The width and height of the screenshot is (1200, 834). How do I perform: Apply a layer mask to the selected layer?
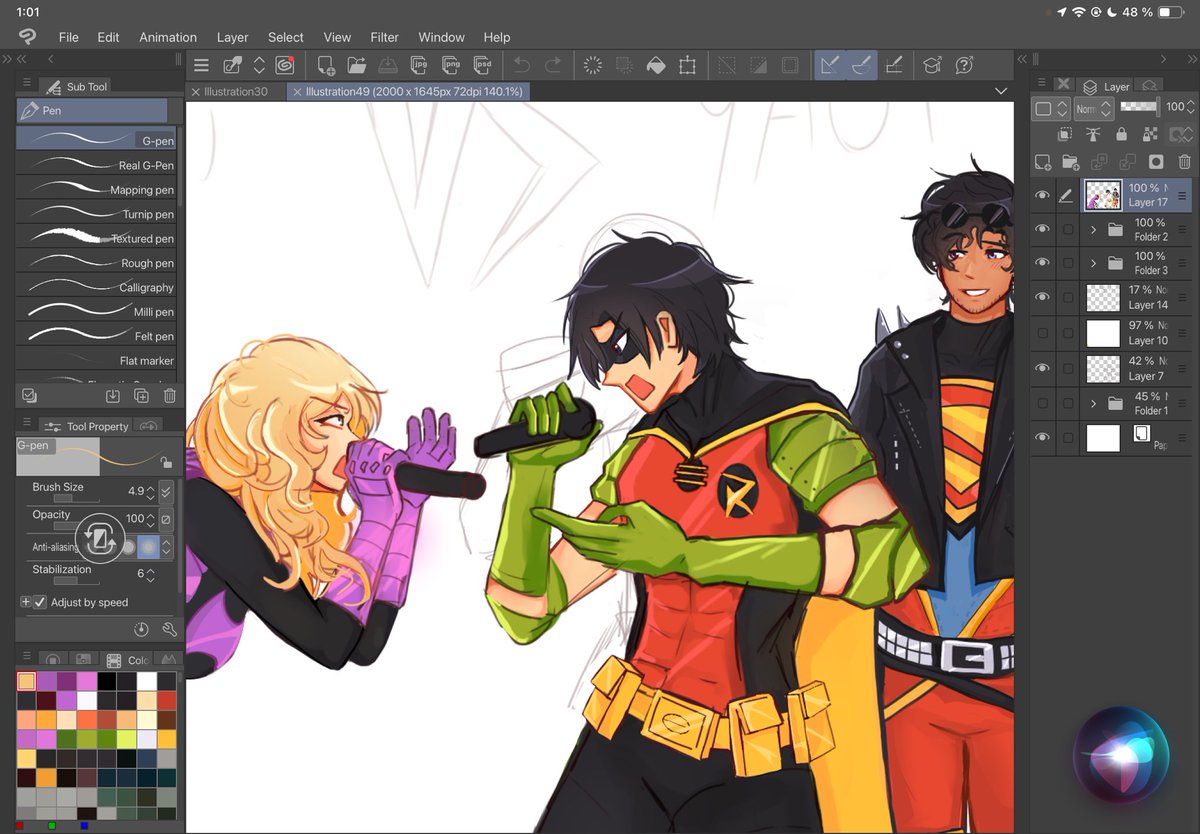pyautogui.click(x=1155, y=161)
